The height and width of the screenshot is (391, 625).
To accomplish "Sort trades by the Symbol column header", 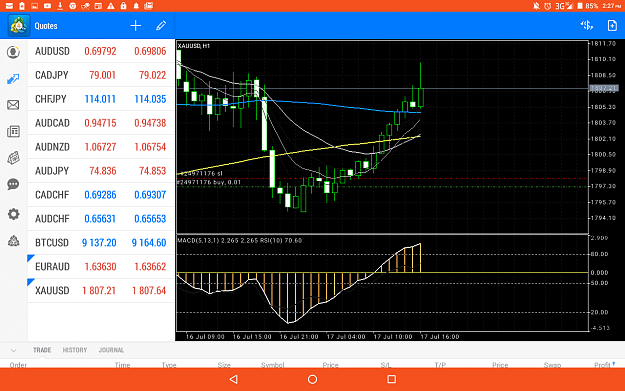I will pos(273,365).
